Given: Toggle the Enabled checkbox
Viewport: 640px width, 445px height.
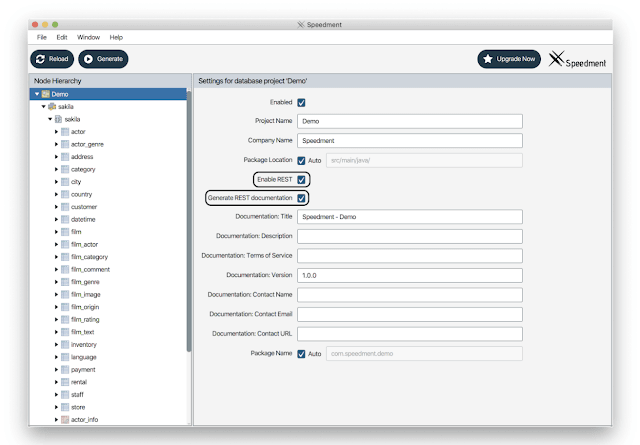Looking at the screenshot, I should coord(301,102).
